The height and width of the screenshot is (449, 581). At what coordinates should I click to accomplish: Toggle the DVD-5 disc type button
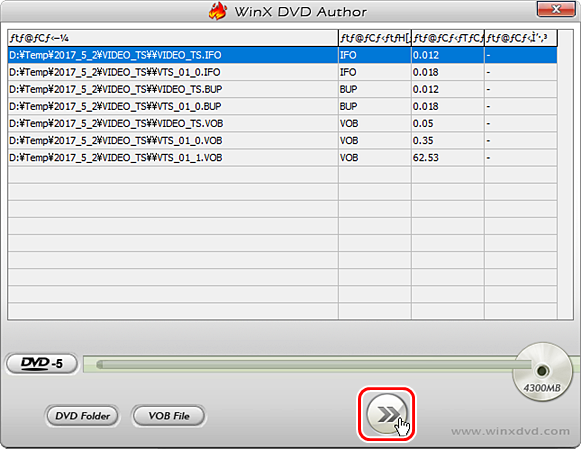(42, 363)
